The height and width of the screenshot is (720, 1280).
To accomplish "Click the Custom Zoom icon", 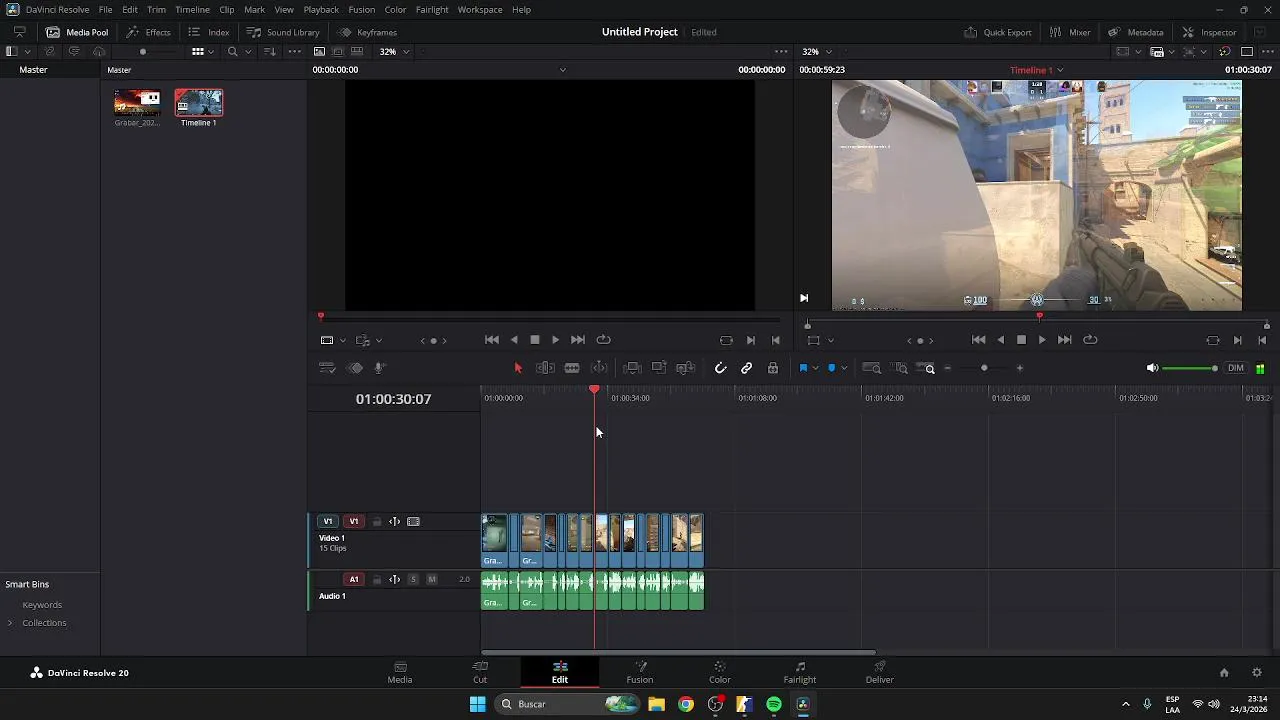I will click(927, 368).
